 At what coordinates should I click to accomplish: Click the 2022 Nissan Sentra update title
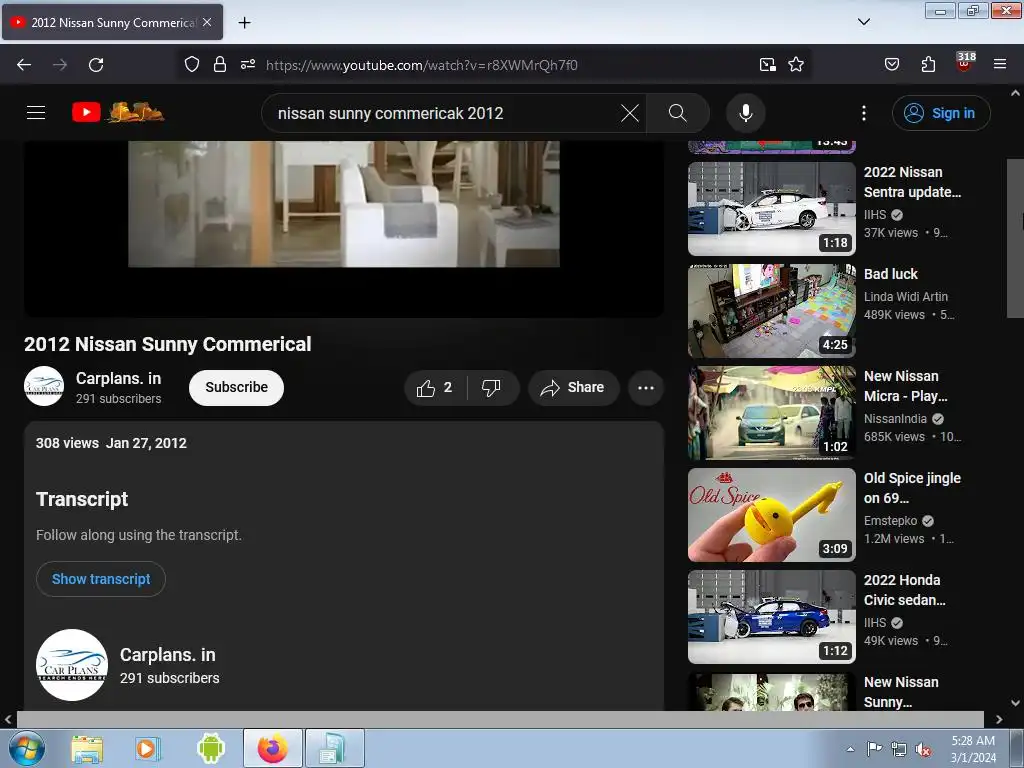pyautogui.click(x=912, y=182)
